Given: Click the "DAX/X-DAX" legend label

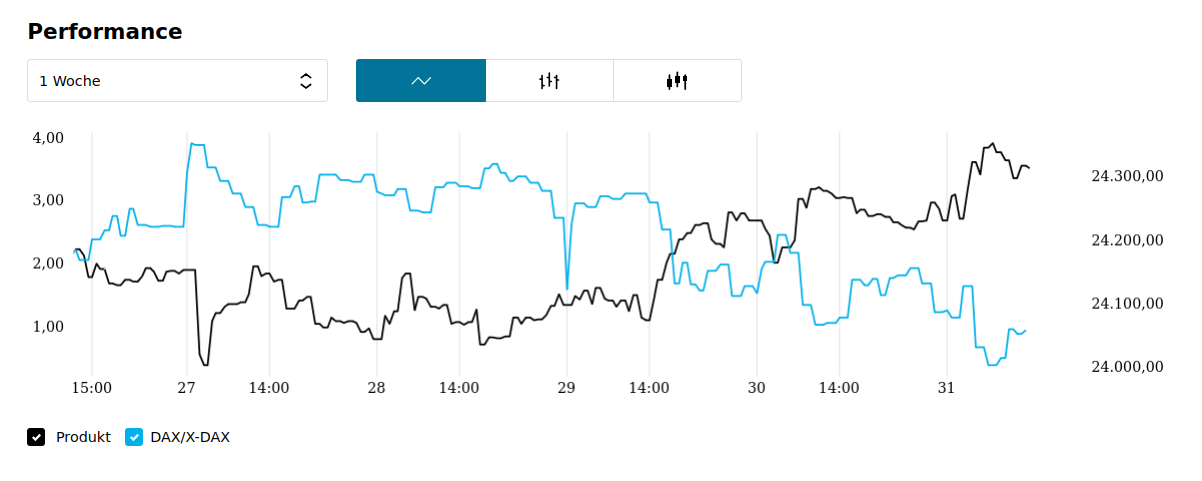Looking at the screenshot, I should pos(190,437).
